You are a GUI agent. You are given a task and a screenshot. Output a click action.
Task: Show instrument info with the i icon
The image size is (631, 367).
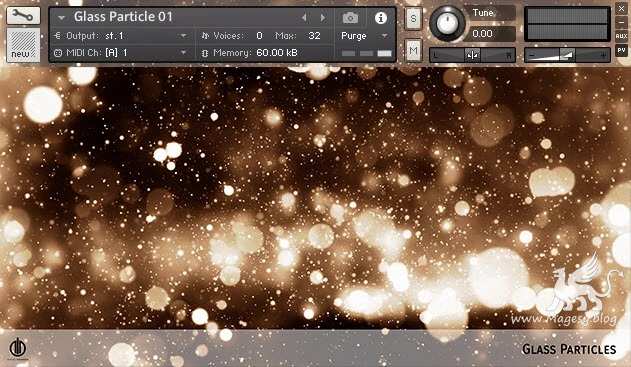pos(381,18)
